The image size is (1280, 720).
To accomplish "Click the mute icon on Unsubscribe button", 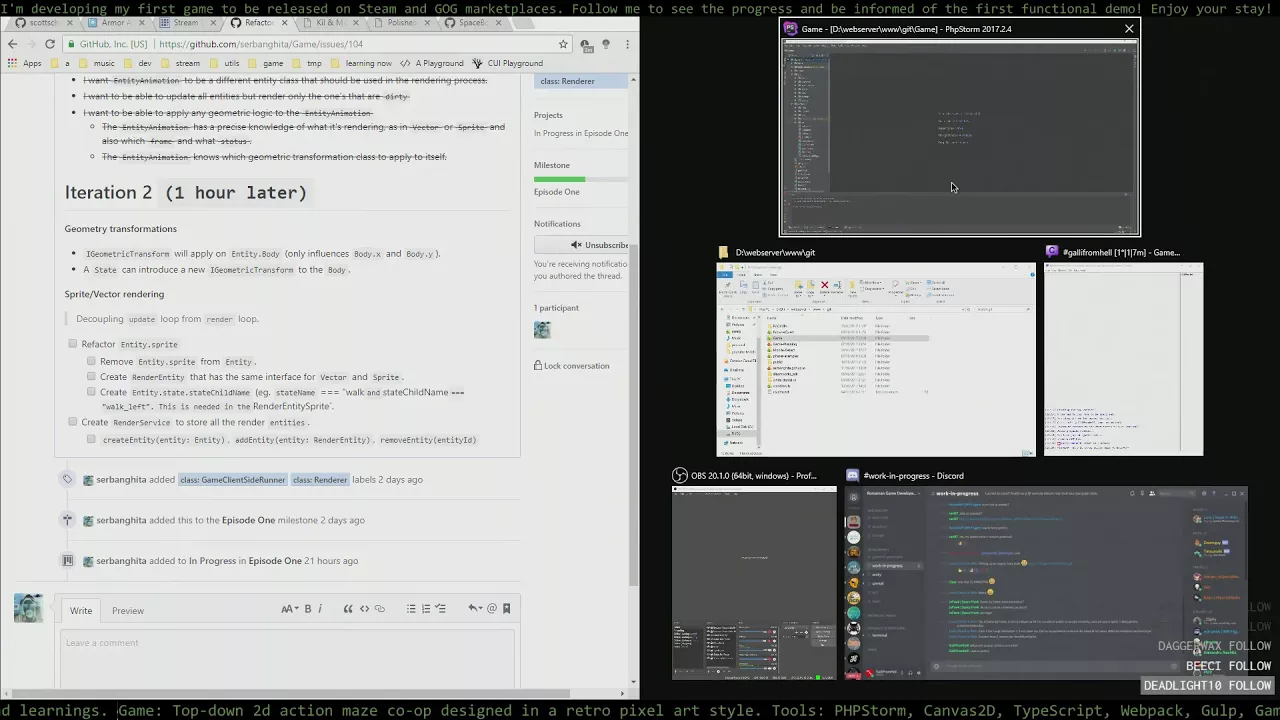I will click(x=576, y=245).
